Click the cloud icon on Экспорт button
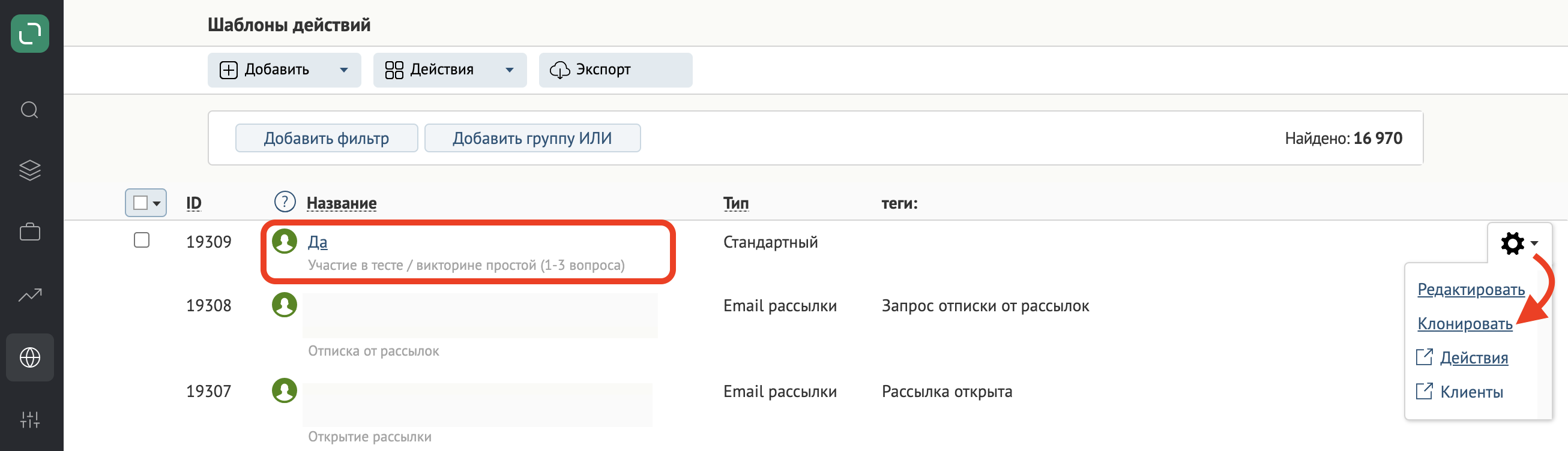This screenshot has height=451, width=1568. pos(559,71)
